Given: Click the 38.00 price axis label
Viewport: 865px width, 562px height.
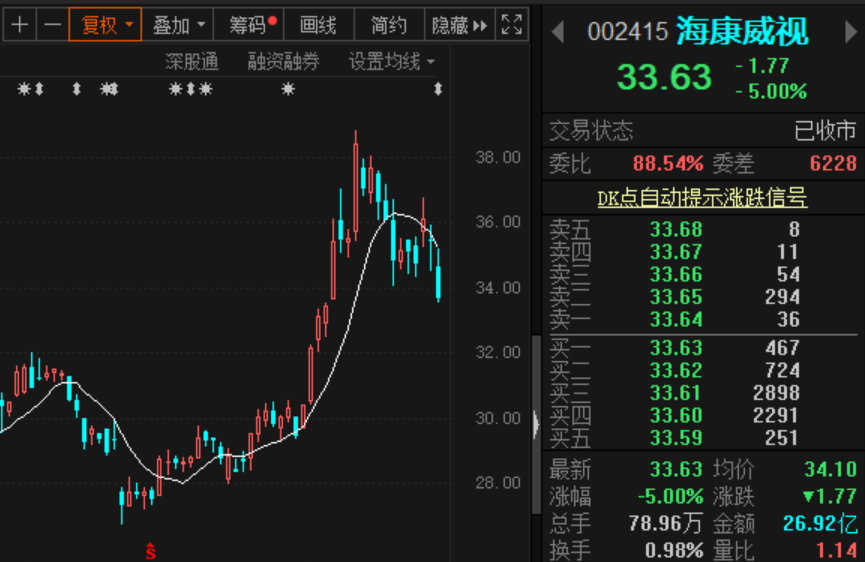Looking at the screenshot, I should pos(498,158).
